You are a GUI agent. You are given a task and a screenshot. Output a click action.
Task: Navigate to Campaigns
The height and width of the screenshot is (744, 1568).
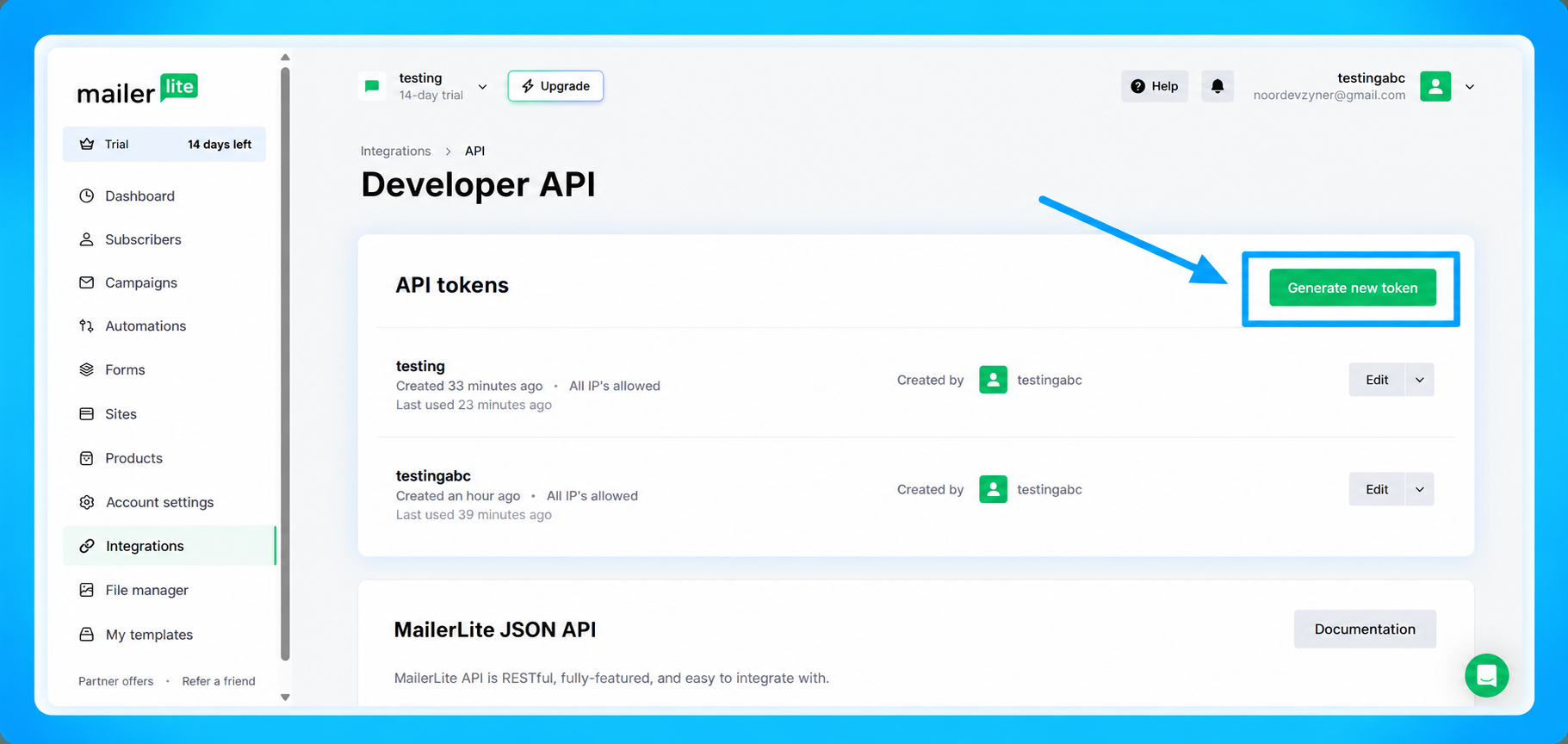pyautogui.click(x=141, y=282)
